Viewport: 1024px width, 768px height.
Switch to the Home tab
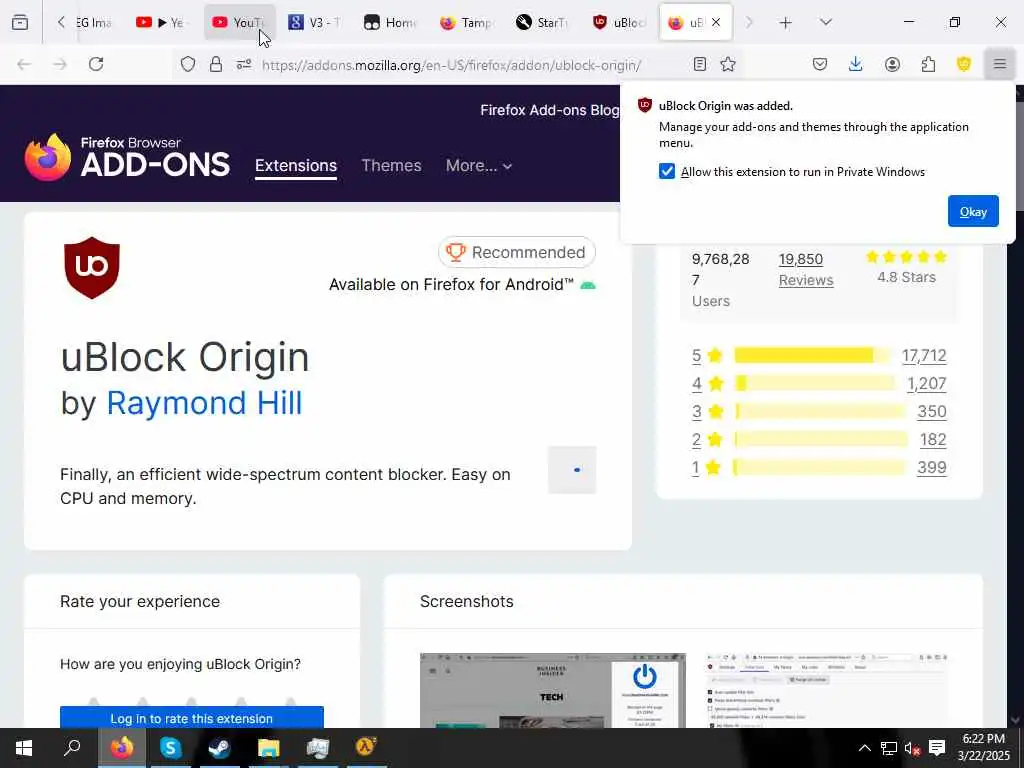point(391,22)
